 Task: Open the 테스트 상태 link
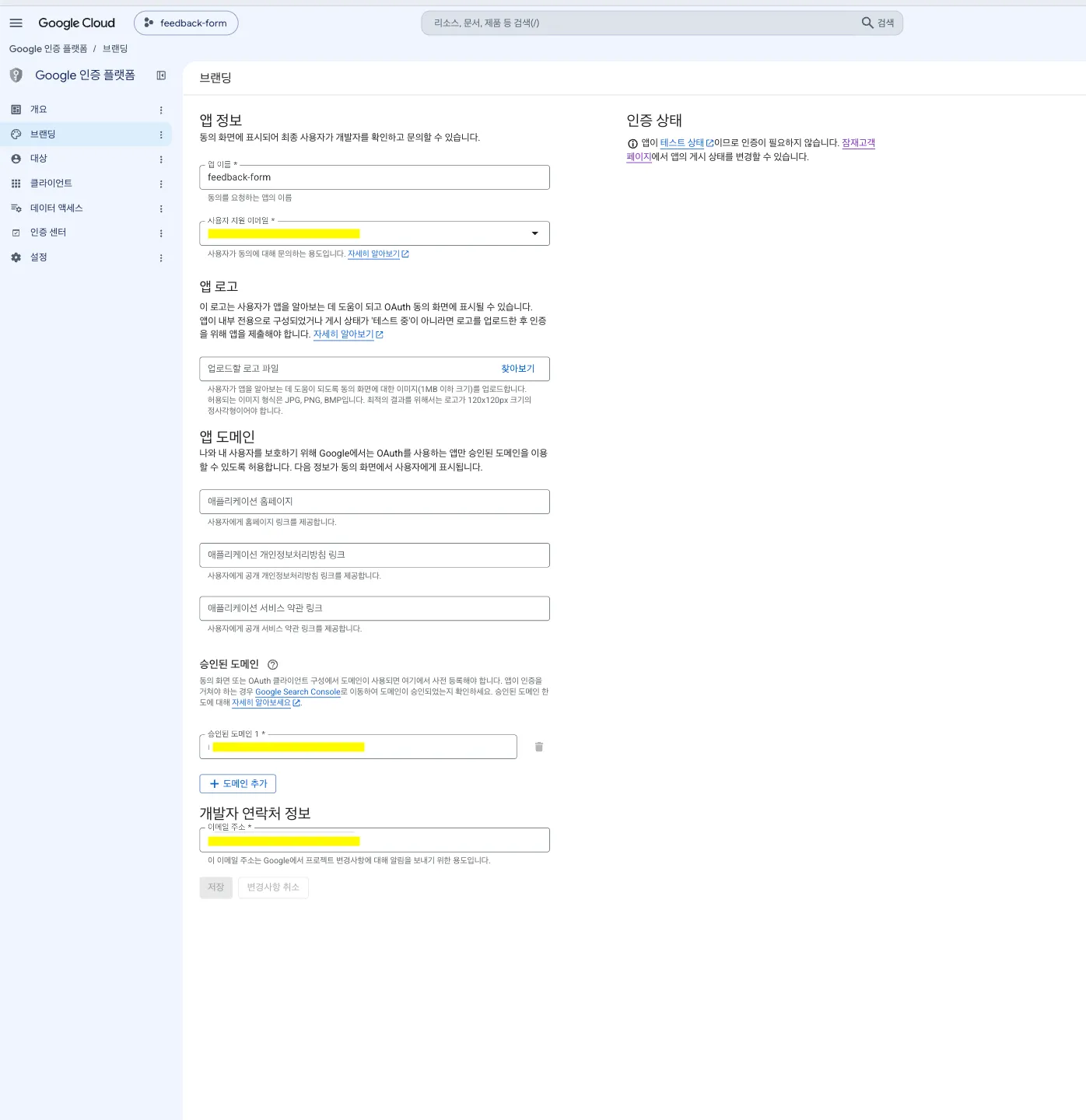click(x=687, y=143)
